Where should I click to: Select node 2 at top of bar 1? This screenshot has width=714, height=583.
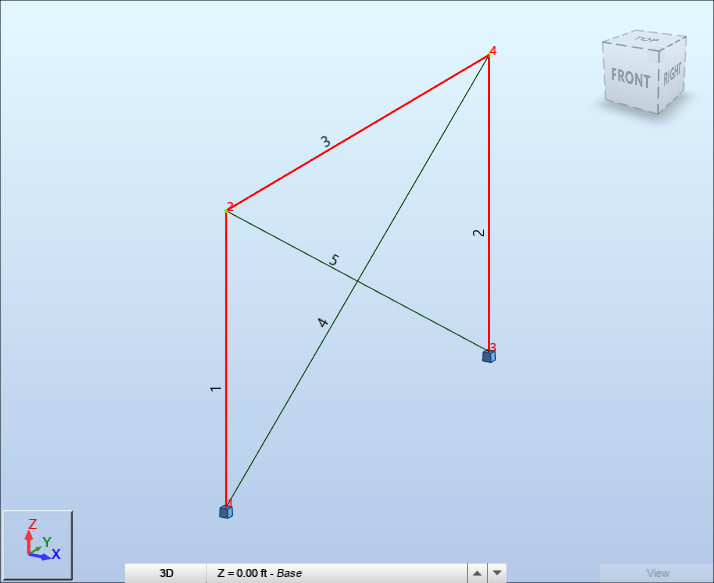click(x=226, y=210)
